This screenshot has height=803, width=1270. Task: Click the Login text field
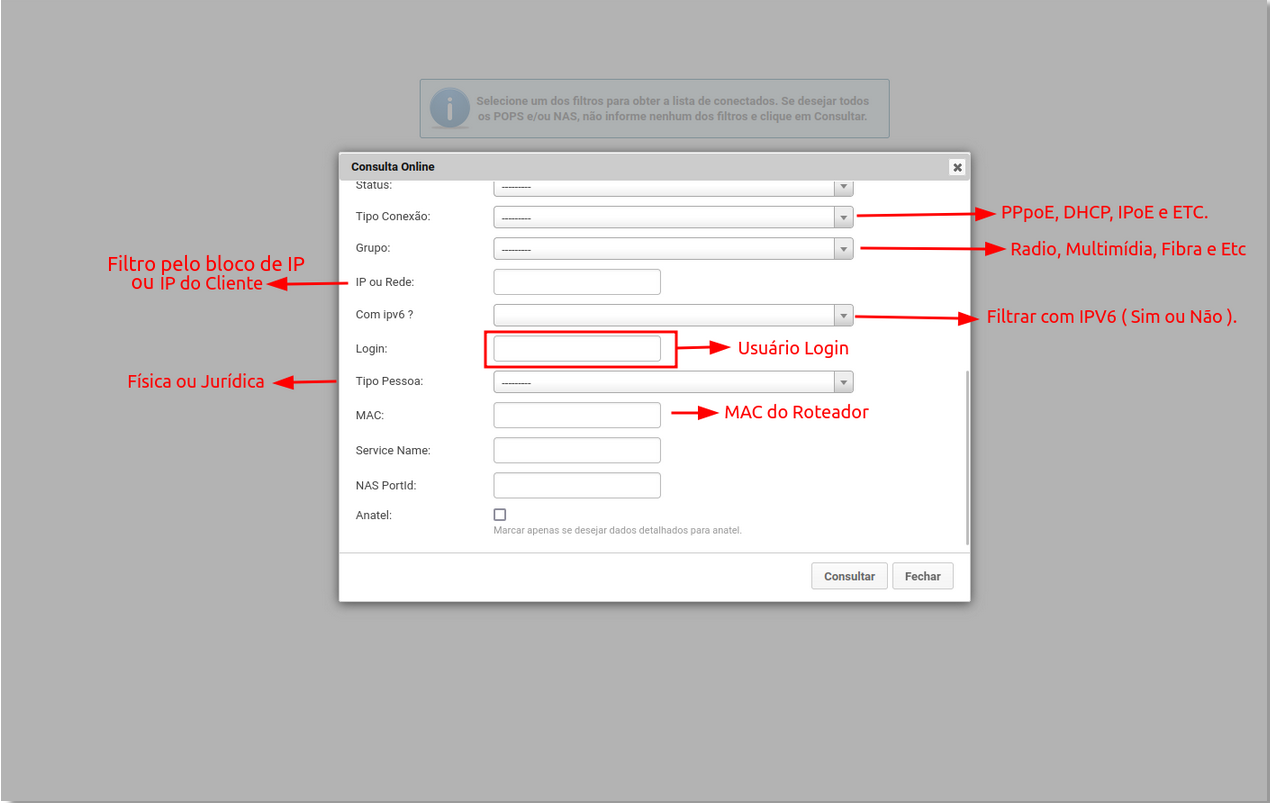coord(577,348)
